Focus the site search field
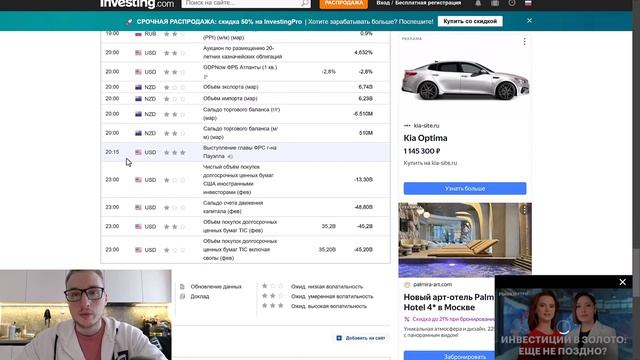Image resolution: width=640 pixels, height=360 pixels. tap(242, 3)
